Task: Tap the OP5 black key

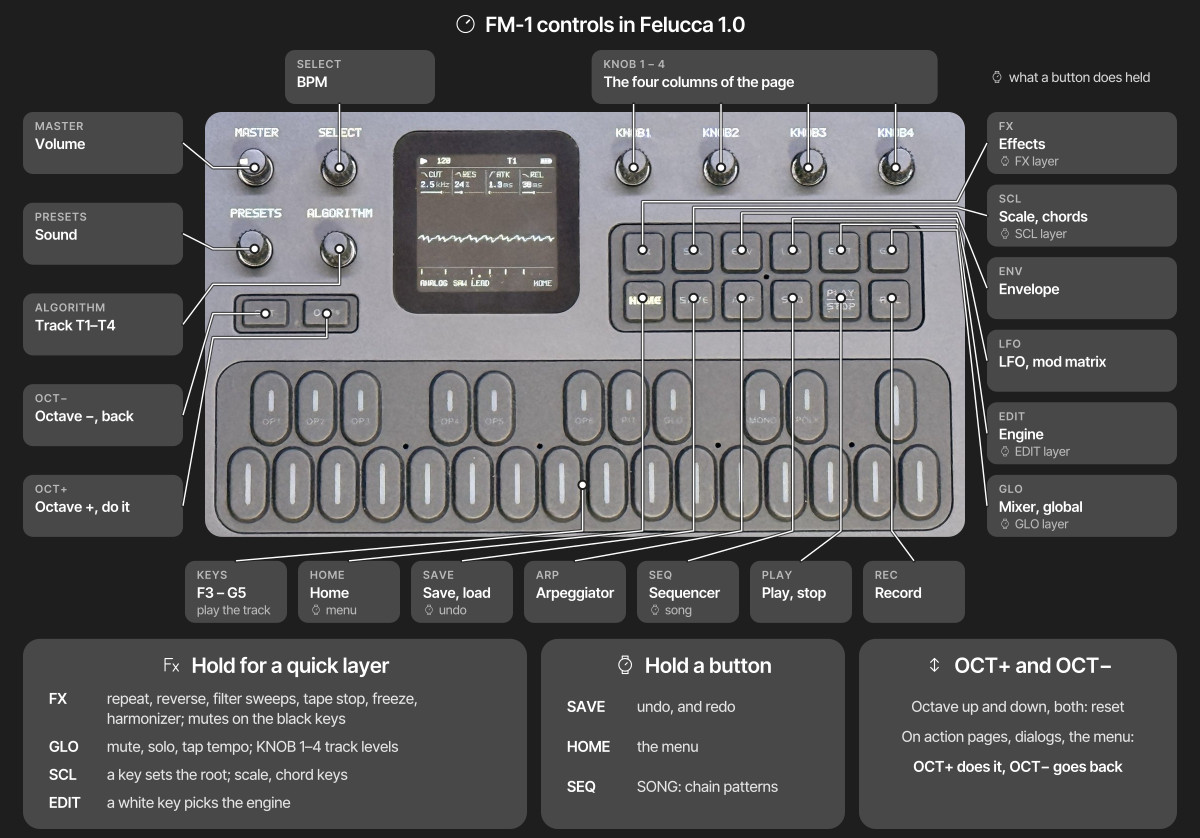Action: 494,407
